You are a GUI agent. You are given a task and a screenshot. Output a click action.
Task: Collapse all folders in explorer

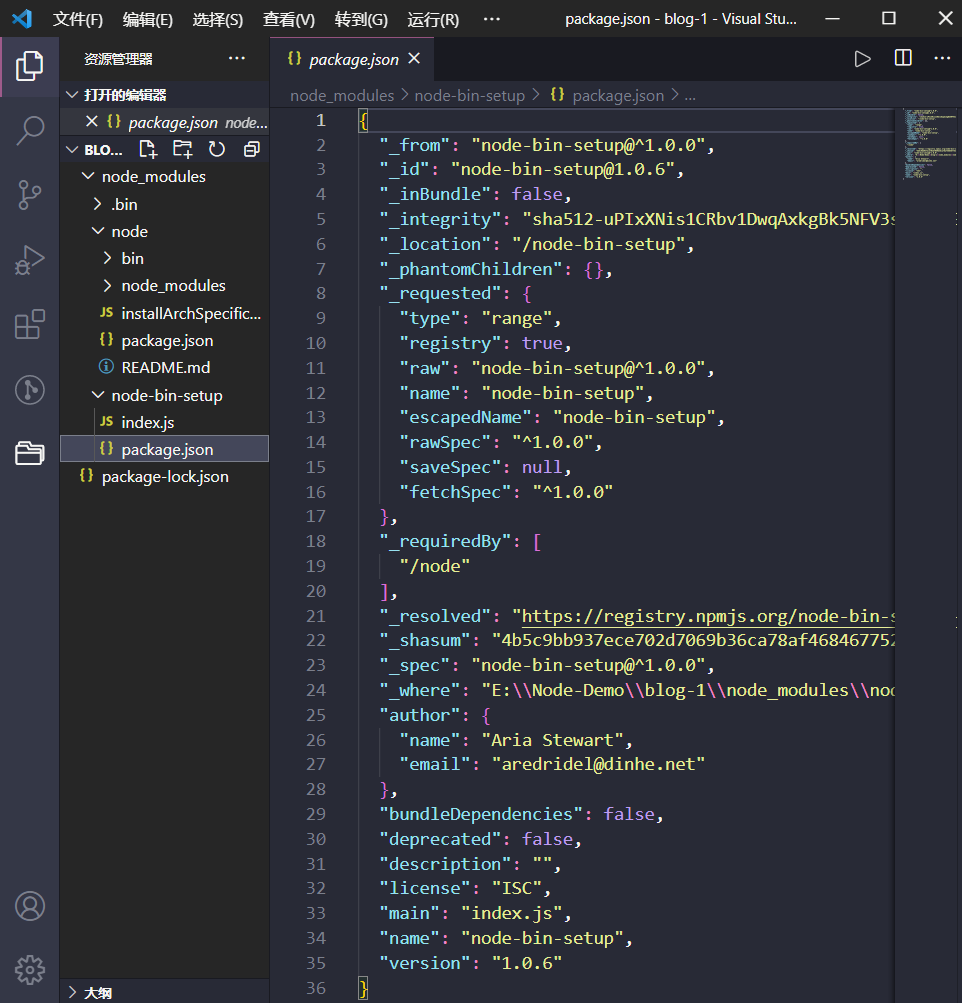[251, 149]
